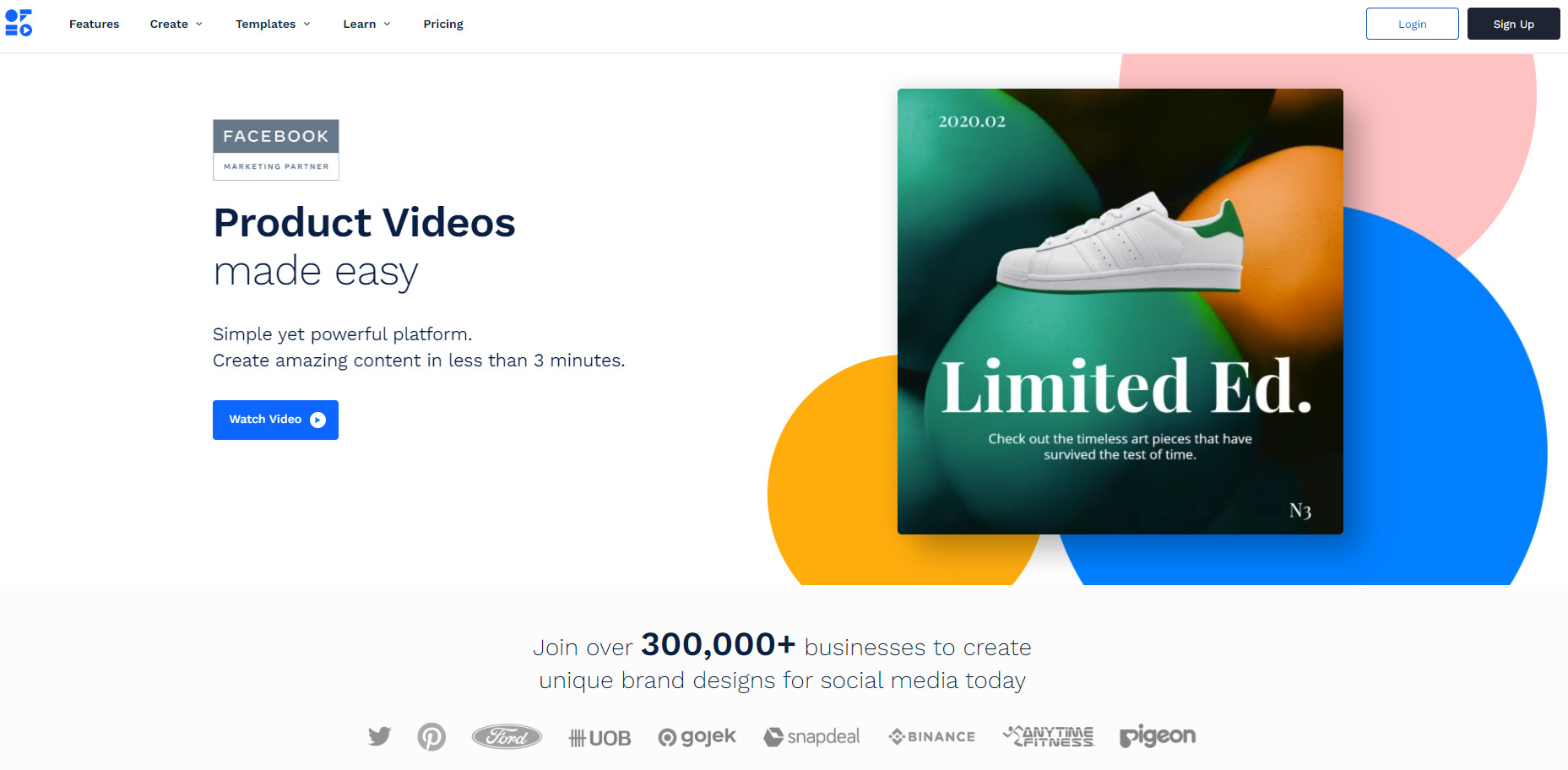Click the play icon inside Watch Video button
Screen dimensions: 1568x770
[x=317, y=420]
